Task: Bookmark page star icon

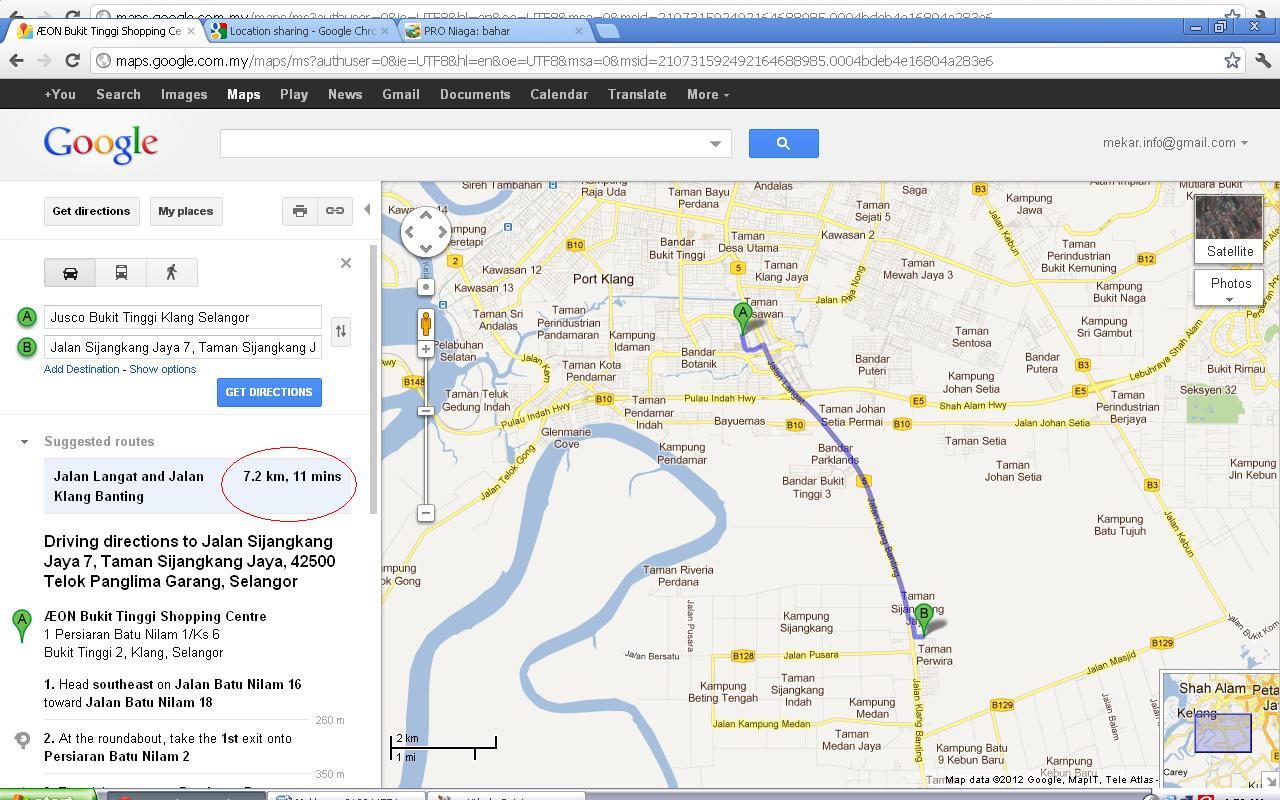Action: 1233,61
